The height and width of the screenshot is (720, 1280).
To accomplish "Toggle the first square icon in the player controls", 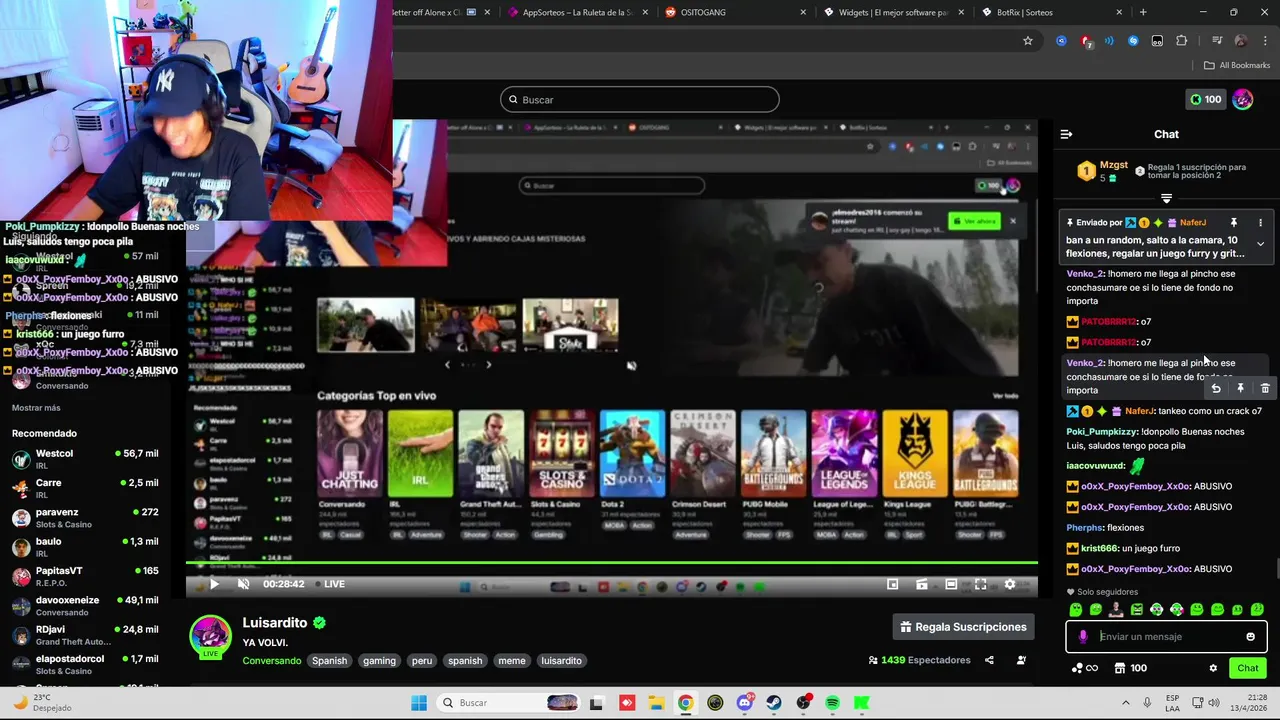I will [x=893, y=584].
